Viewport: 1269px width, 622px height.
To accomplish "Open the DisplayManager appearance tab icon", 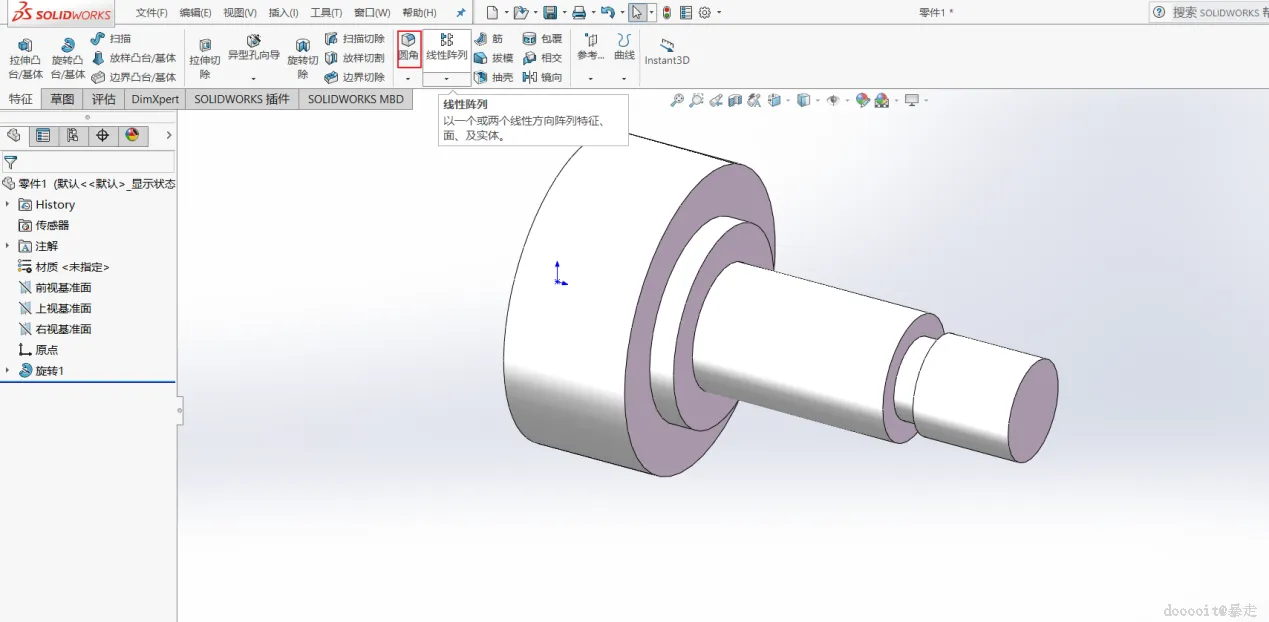I will (131, 136).
